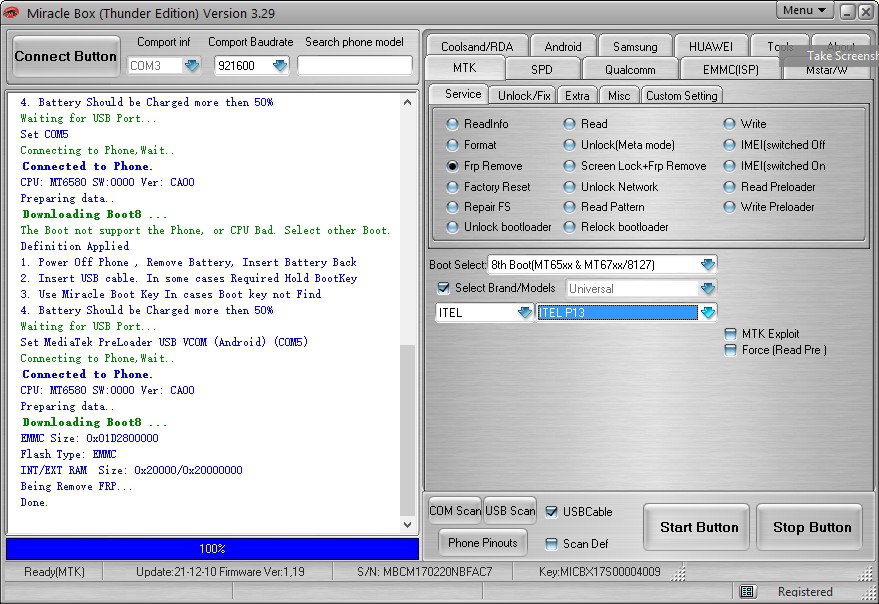
Task: Expand the Boot Select dropdown
Action: (x=708, y=264)
